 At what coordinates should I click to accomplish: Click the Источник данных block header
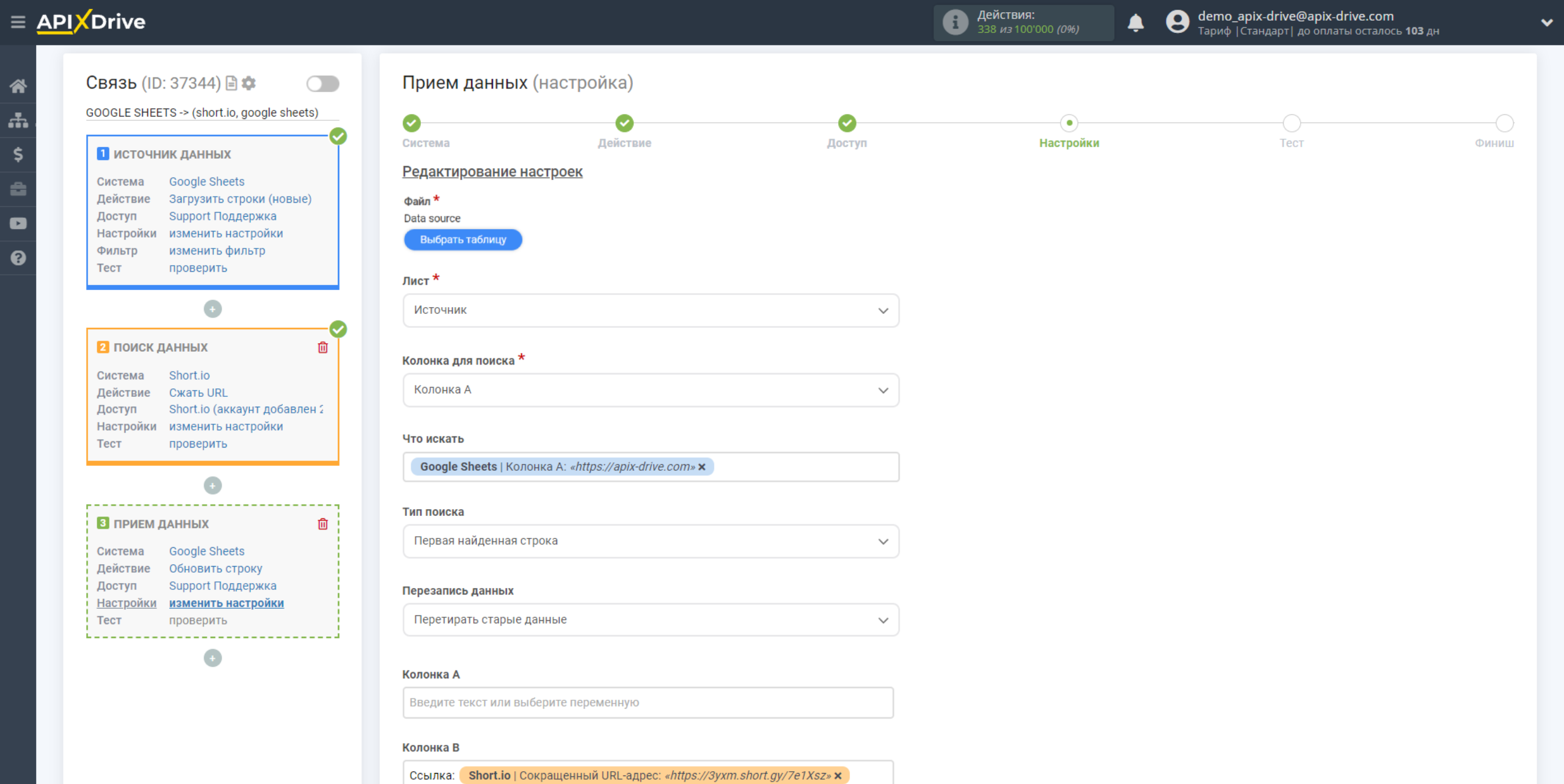pos(172,154)
